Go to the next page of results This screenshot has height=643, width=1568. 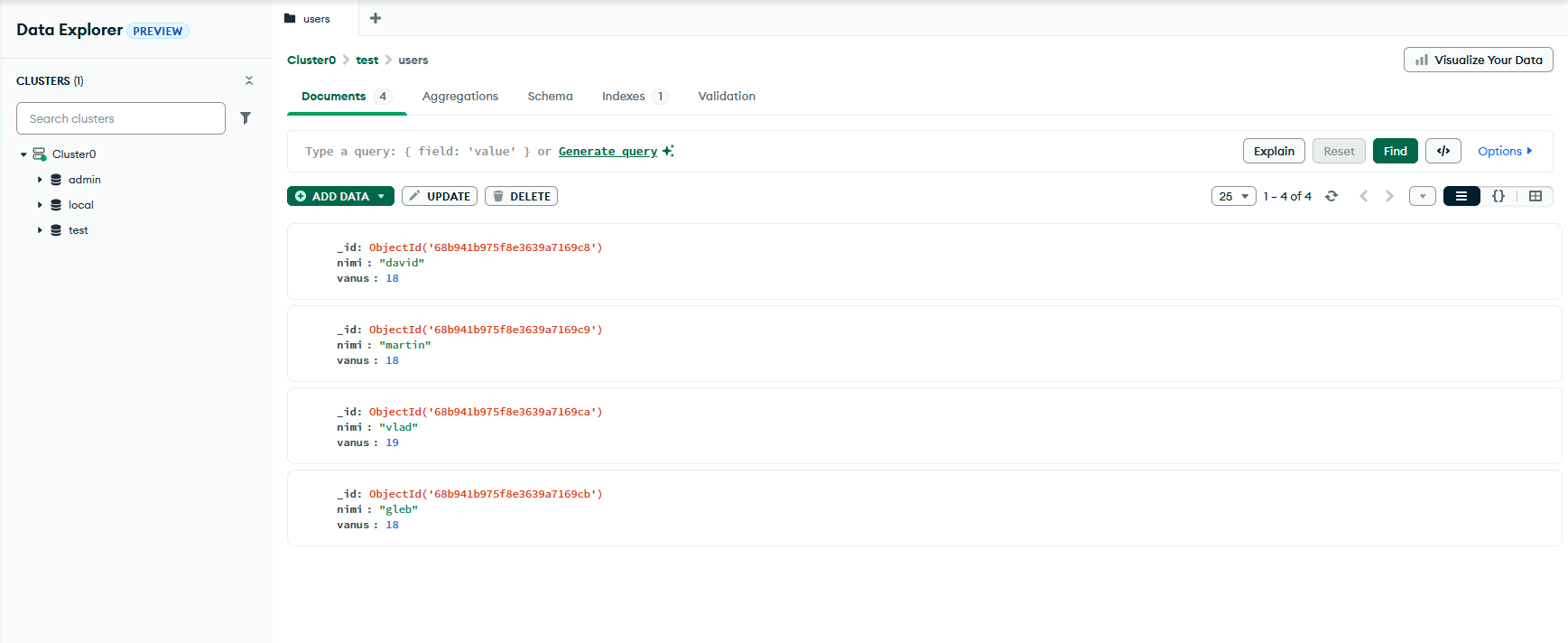pyautogui.click(x=1389, y=196)
